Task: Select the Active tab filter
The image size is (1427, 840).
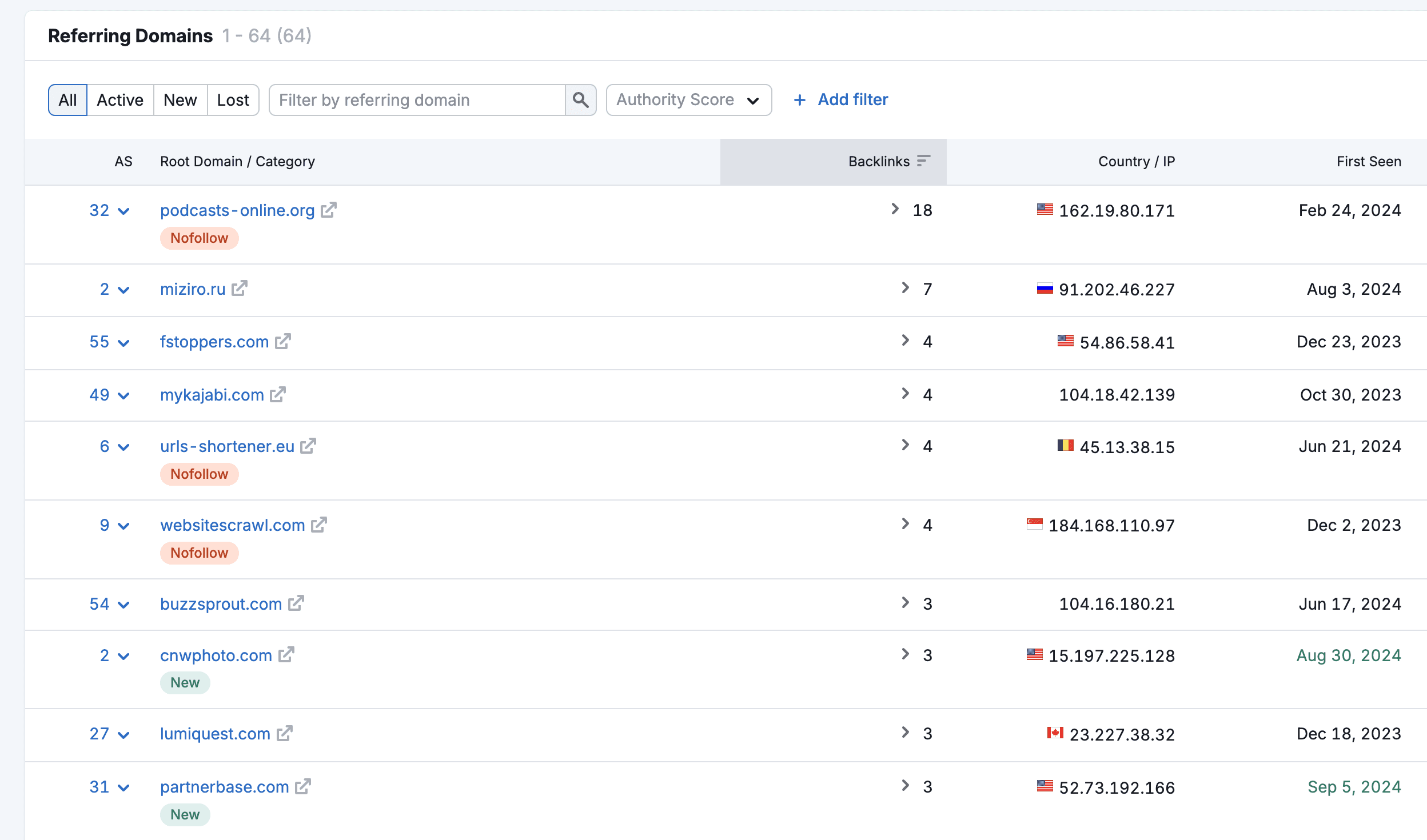Action: [x=119, y=99]
